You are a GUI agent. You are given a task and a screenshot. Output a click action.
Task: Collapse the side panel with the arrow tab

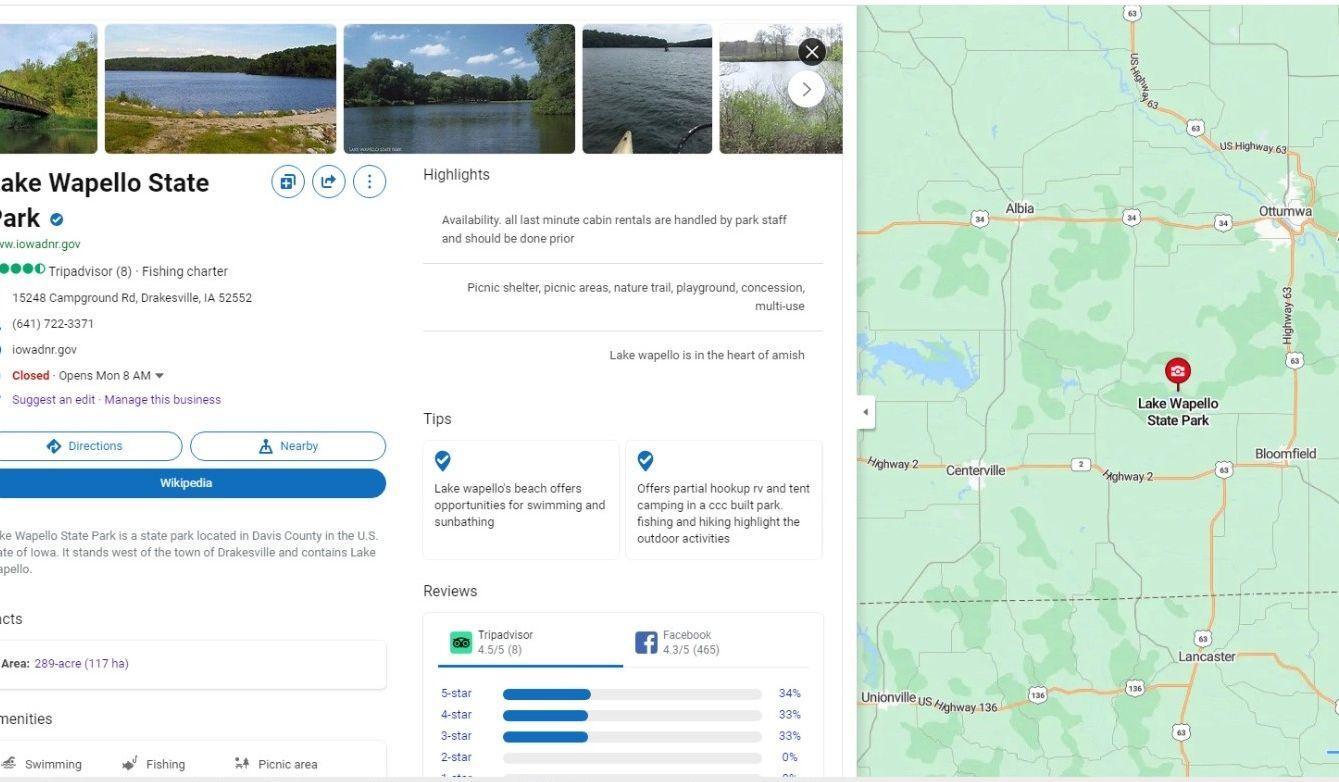pyautogui.click(x=866, y=412)
